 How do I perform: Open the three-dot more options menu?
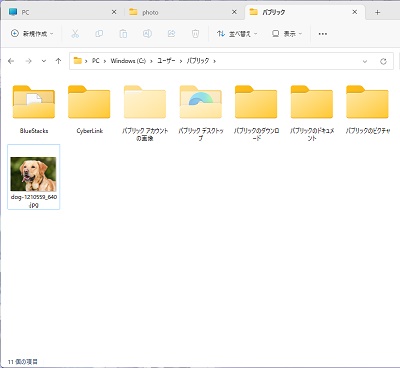323,34
